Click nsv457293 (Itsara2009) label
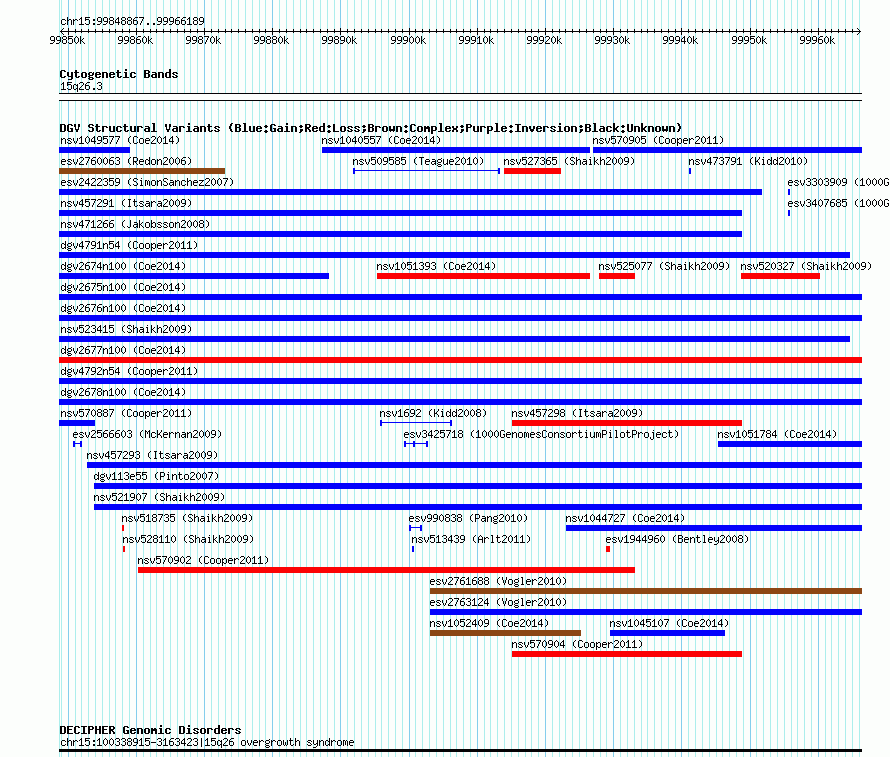Screen dimensions: 890x757 pyautogui.click(x=152, y=455)
